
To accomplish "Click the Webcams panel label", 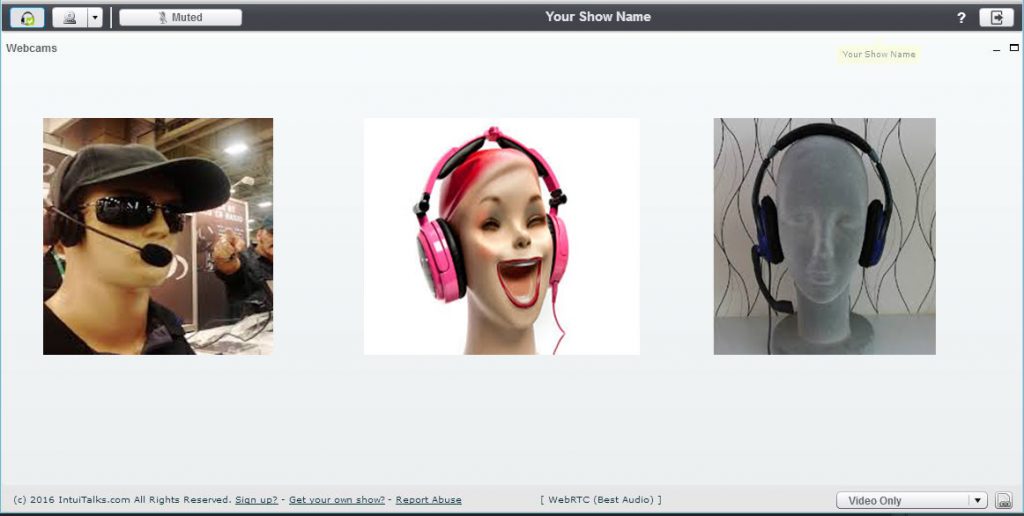I will [31, 48].
